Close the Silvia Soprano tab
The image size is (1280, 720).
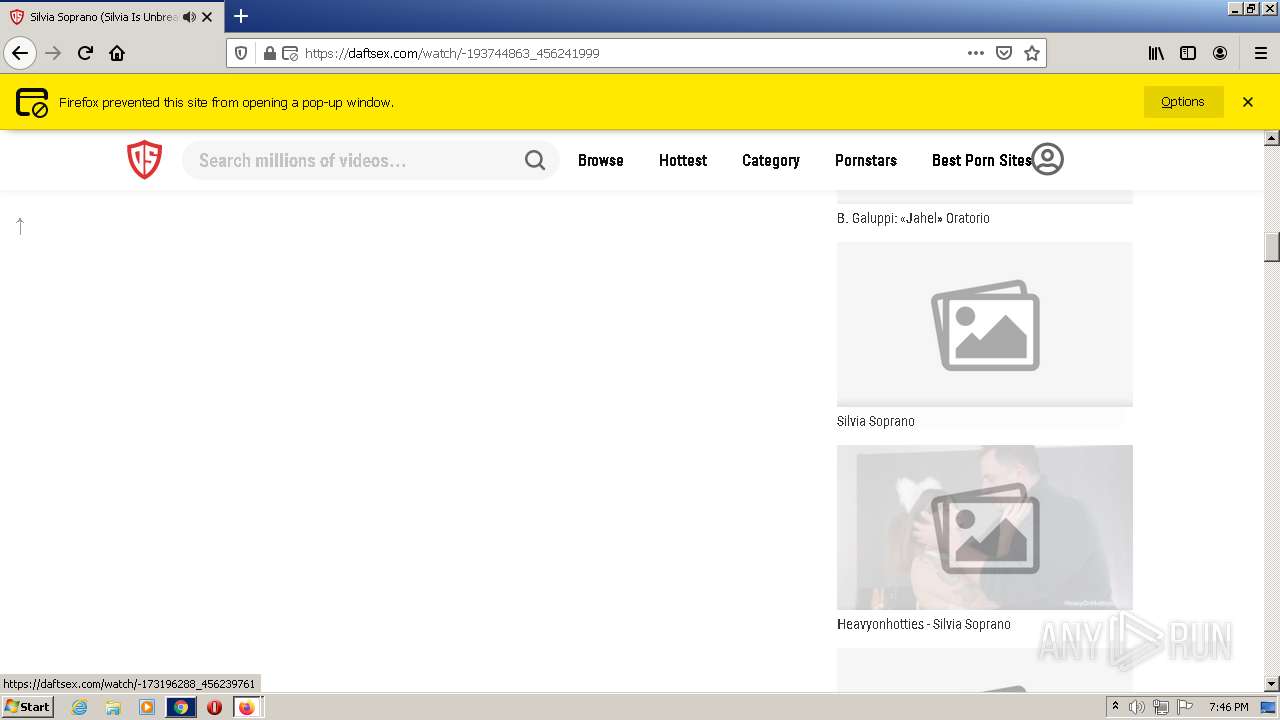pos(207,17)
